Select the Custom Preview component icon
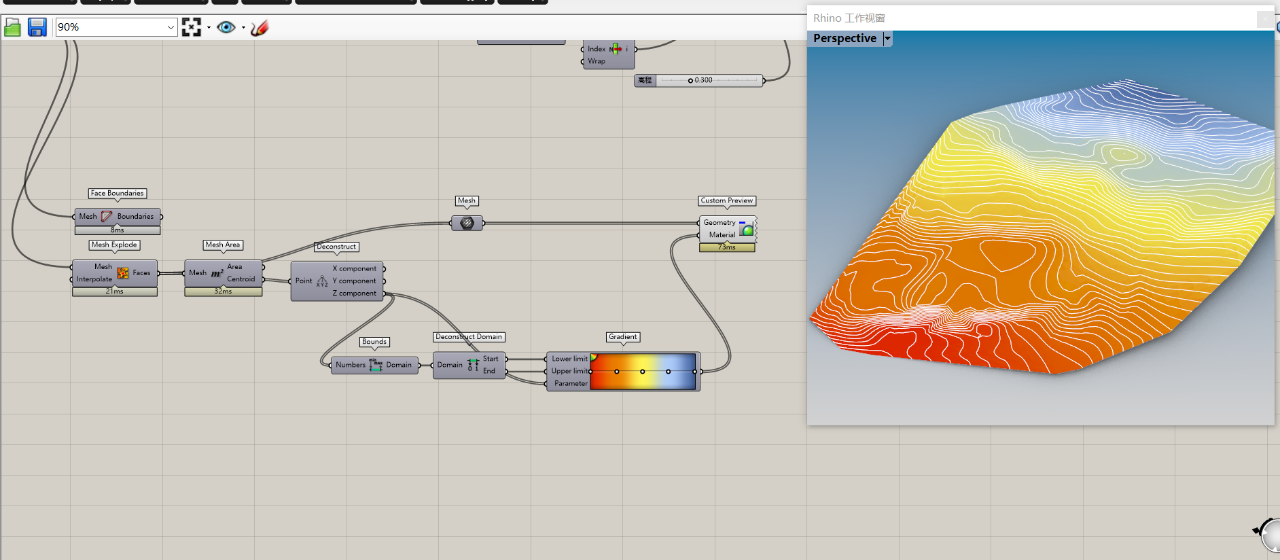 point(746,228)
